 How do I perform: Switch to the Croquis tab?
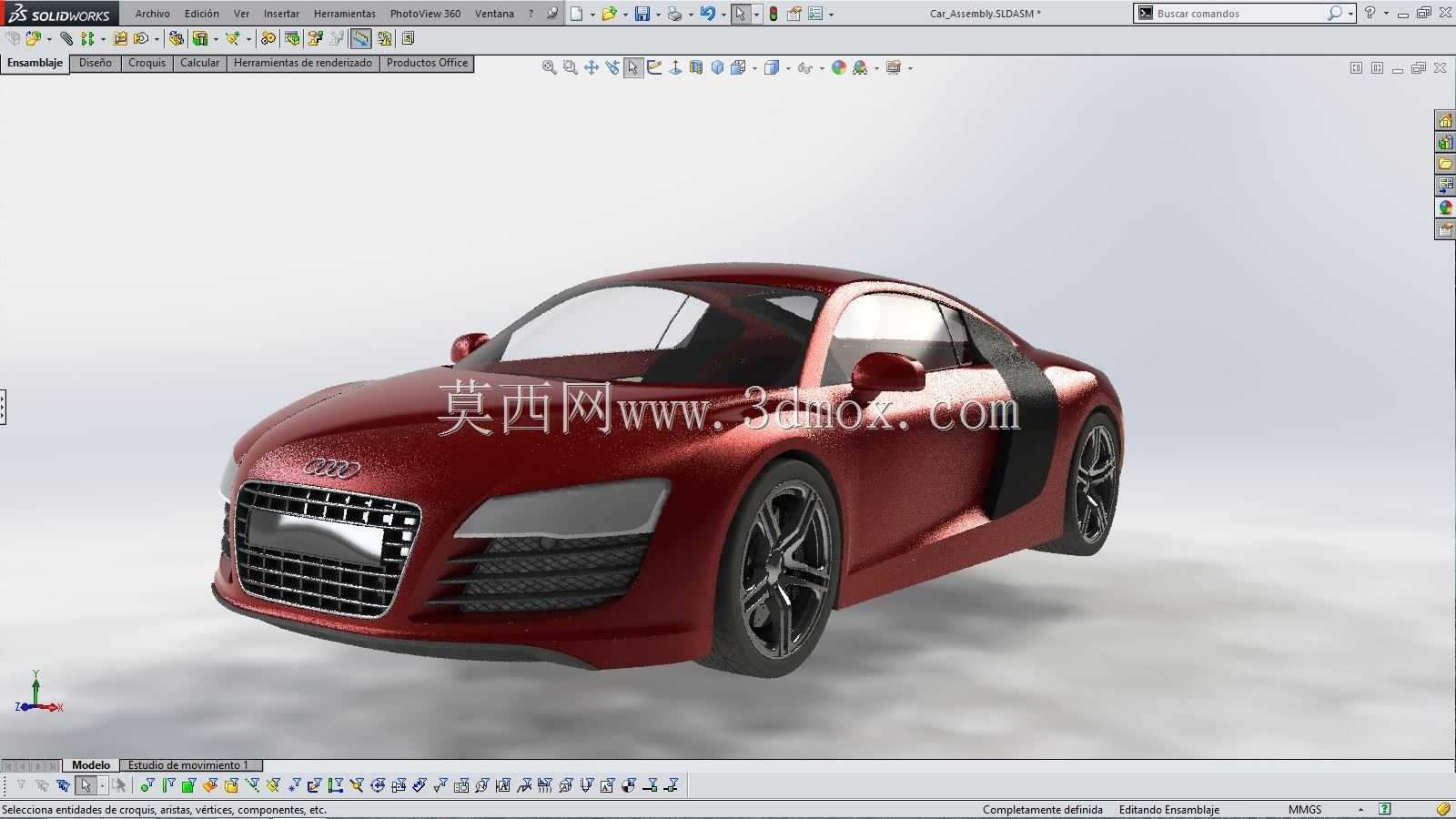pyautogui.click(x=147, y=63)
